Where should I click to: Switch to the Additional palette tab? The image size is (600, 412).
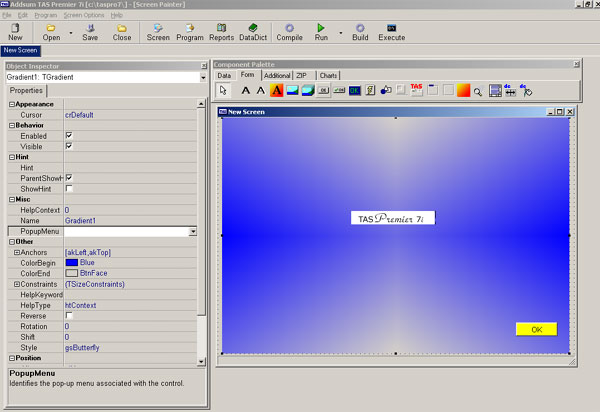click(x=277, y=75)
